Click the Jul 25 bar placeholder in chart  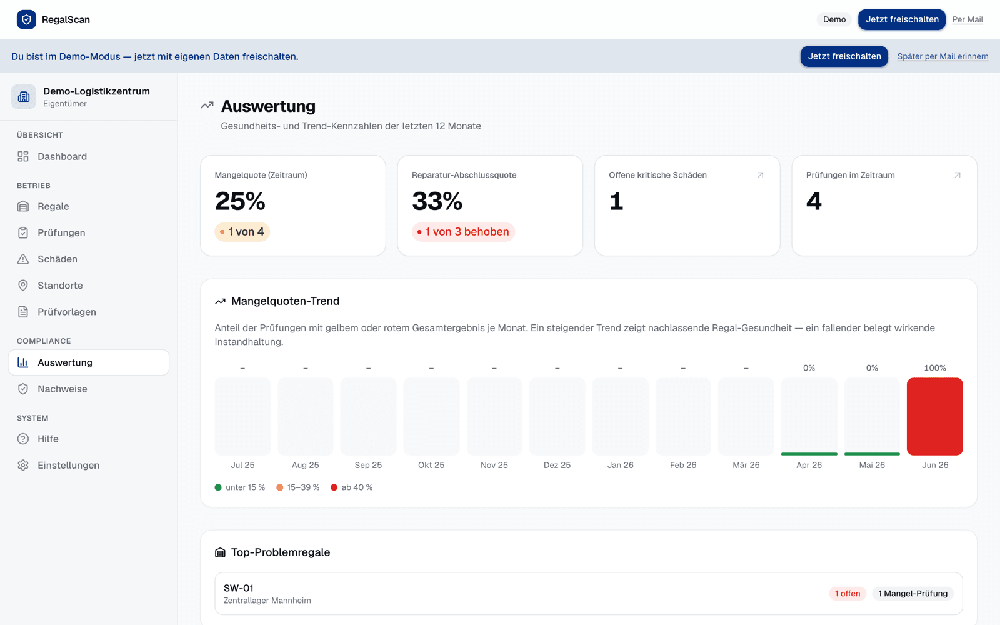coord(242,416)
